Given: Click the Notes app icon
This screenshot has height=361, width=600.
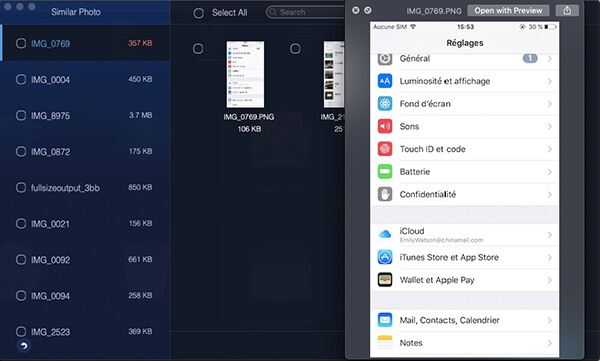Looking at the screenshot, I should [385, 343].
